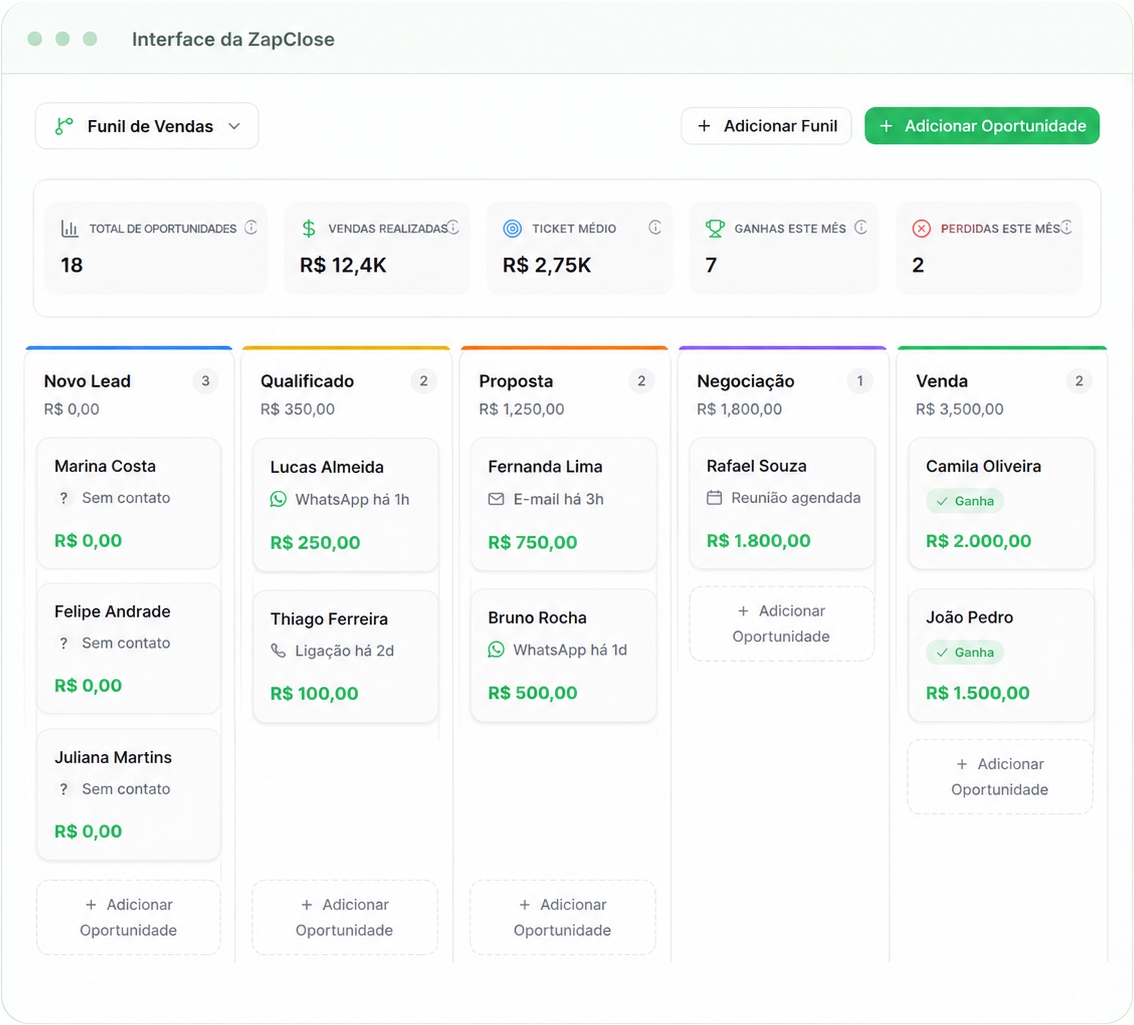Click the Ganha badge on João Pedro's card

pyautogui.click(x=965, y=652)
